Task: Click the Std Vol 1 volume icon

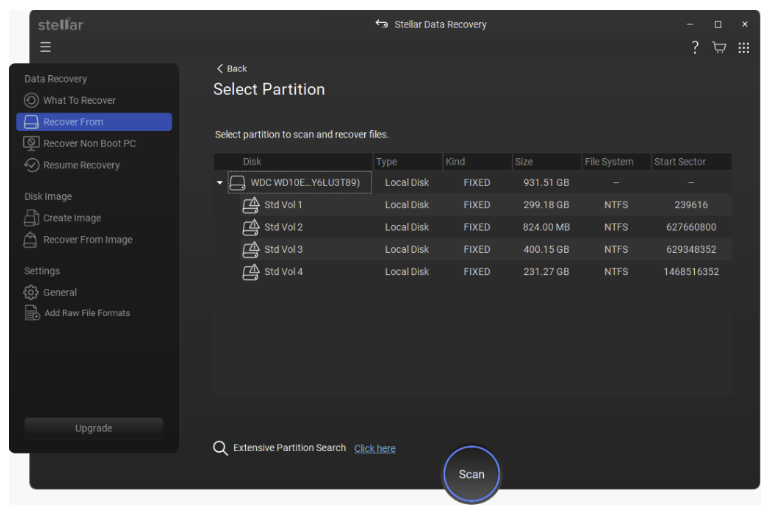Action: point(252,205)
